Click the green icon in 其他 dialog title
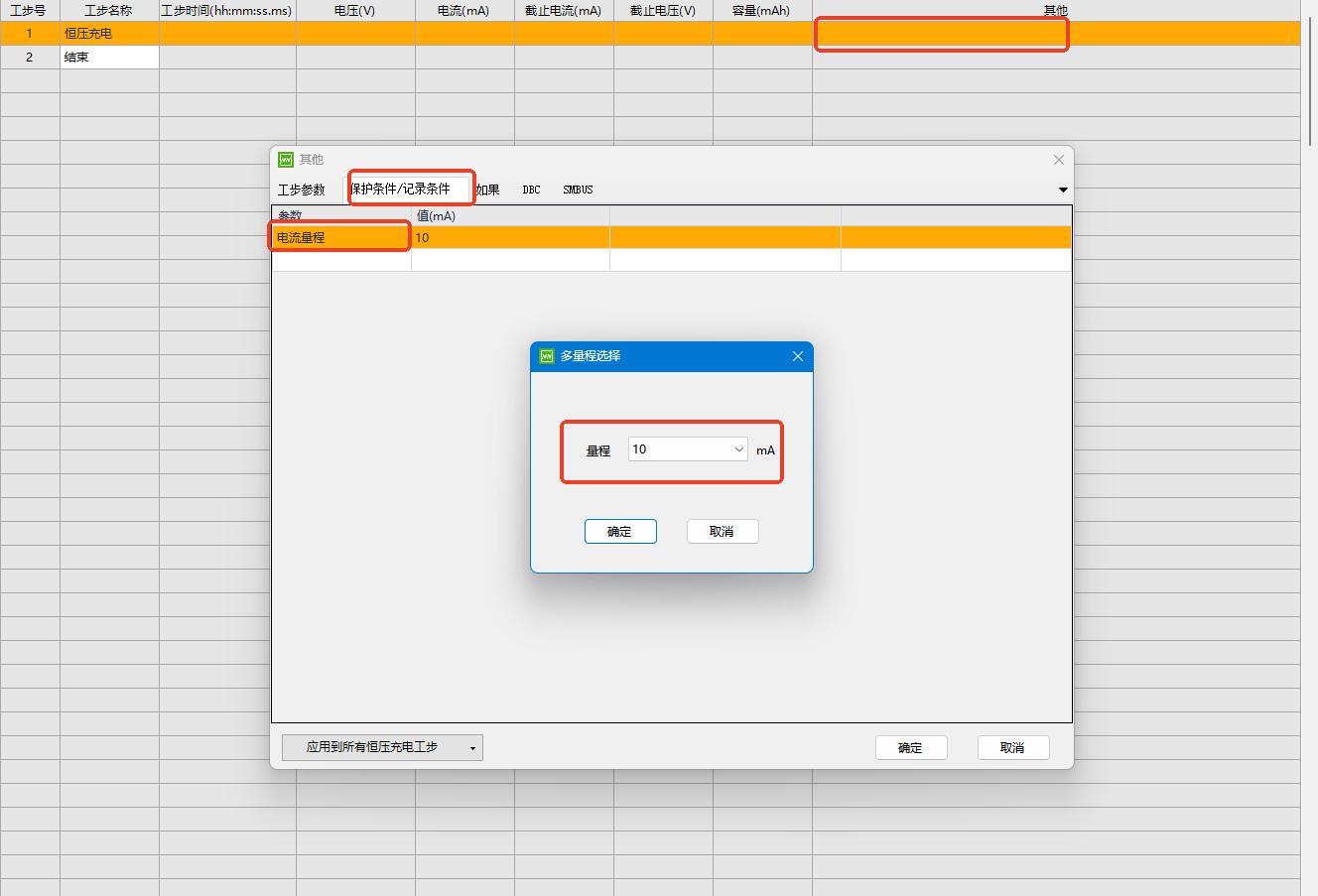The width and height of the screenshot is (1318, 896). click(x=286, y=160)
